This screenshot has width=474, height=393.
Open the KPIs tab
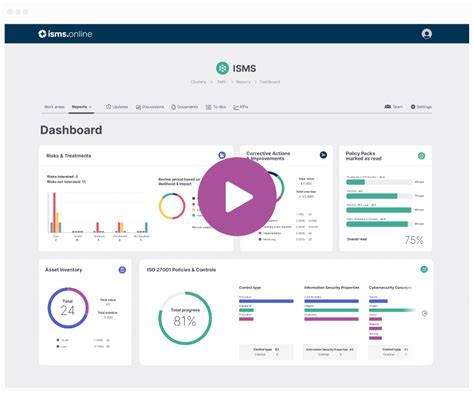coord(241,107)
